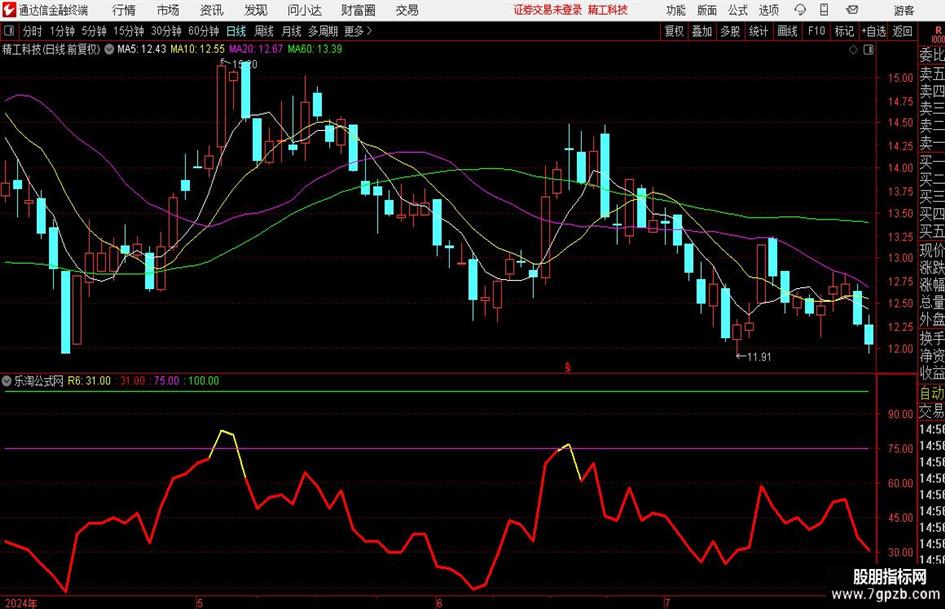The width and height of the screenshot is (945, 609).
Task: Click the 15.00 price axis label
Action: (x=900, y=78)
